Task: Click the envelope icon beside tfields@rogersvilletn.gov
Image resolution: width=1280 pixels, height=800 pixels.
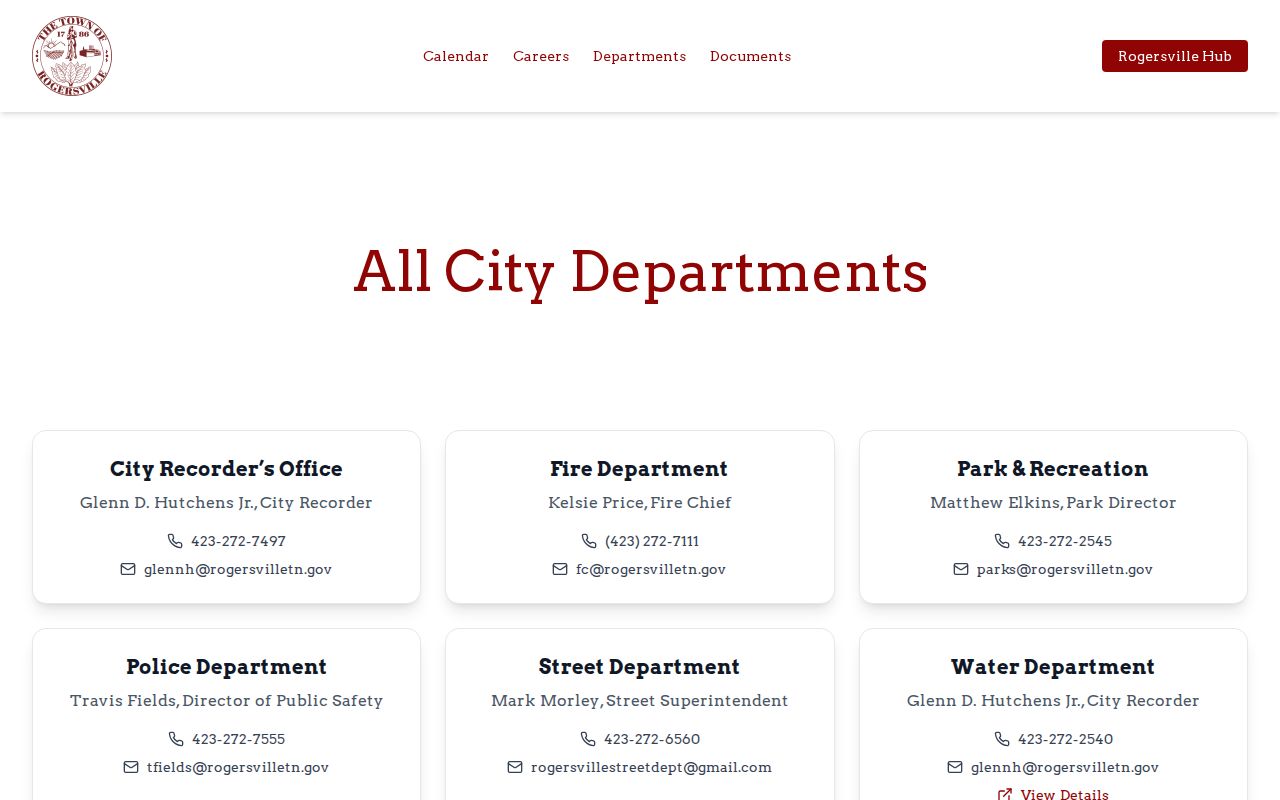Action: tap(131, 767)
